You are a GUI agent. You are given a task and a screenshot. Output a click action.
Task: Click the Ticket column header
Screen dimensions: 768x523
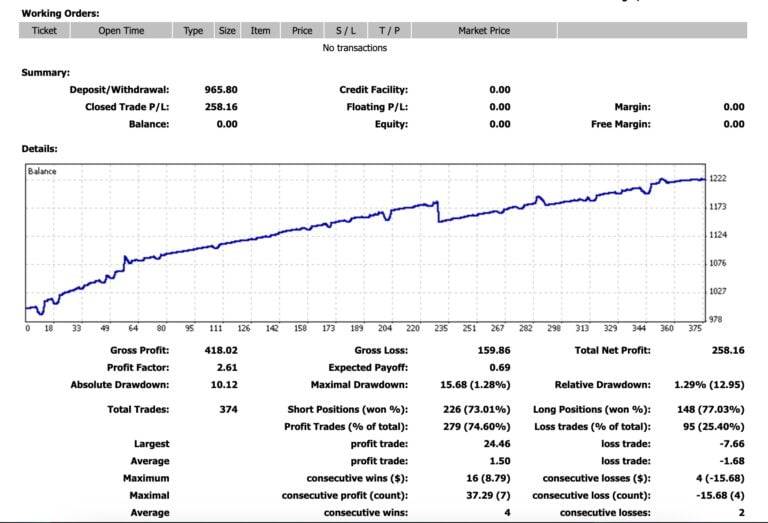(44, 31)
